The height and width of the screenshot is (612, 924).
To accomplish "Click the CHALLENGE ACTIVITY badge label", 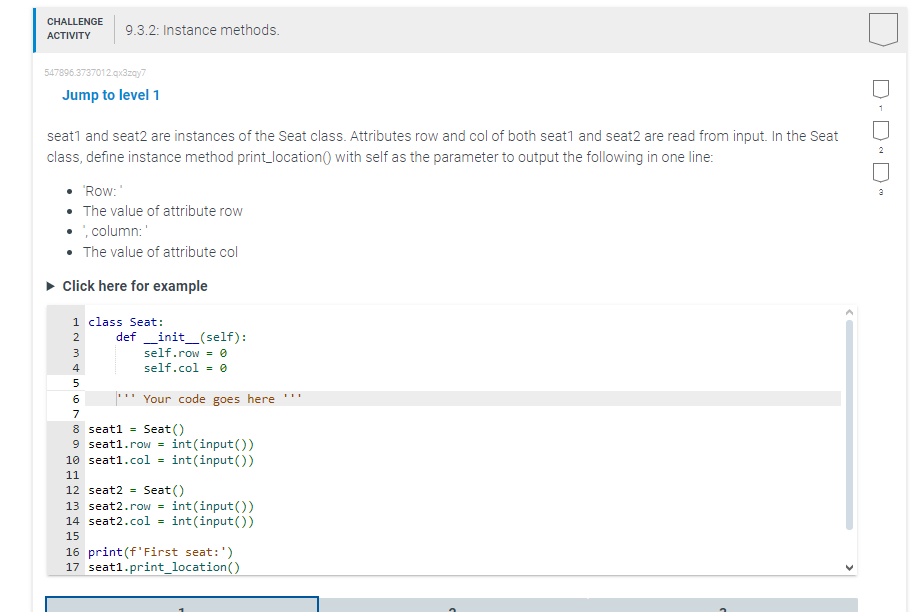I will [75, 28].
